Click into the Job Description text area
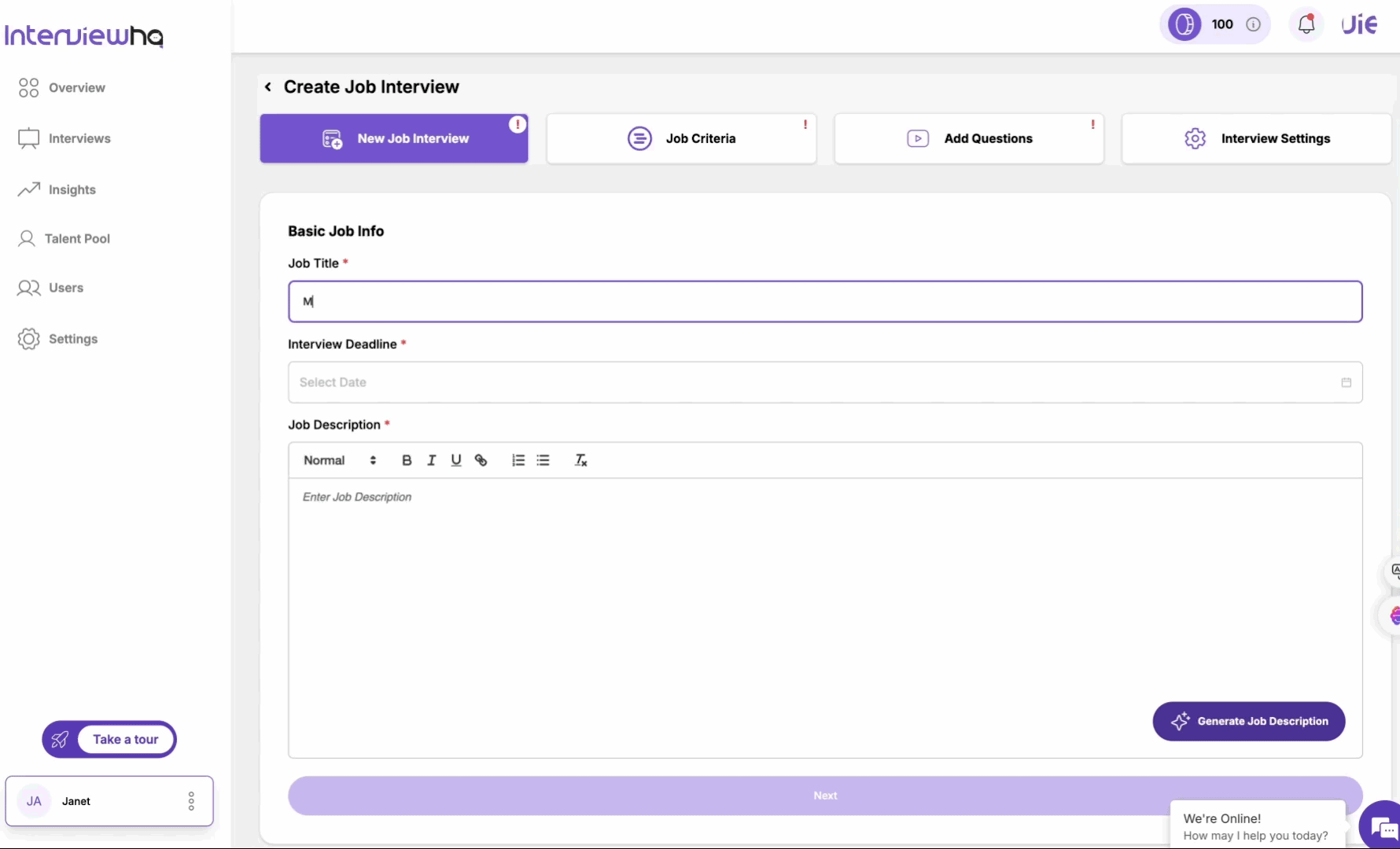Image resolution: width=1400 pixels, height=849 pixels. click(x=825, y=617)
